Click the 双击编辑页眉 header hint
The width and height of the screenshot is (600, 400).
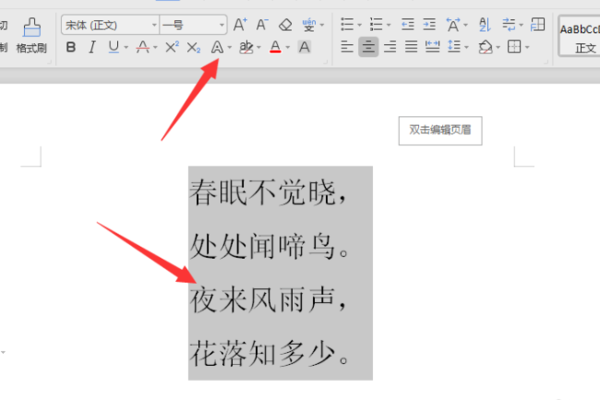point(440,130)
